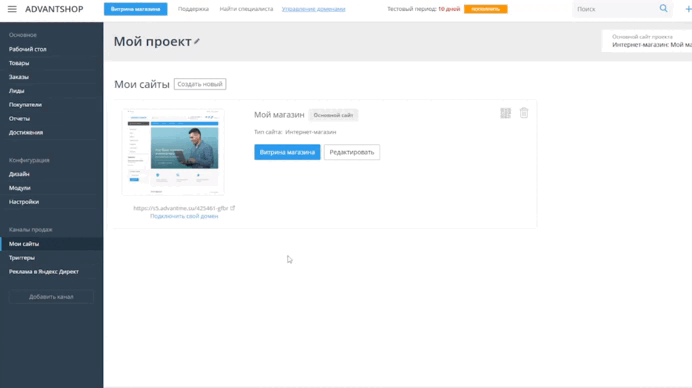Go to Товары in the sidebar
692x388 pixels.
(x=19, y=63)
